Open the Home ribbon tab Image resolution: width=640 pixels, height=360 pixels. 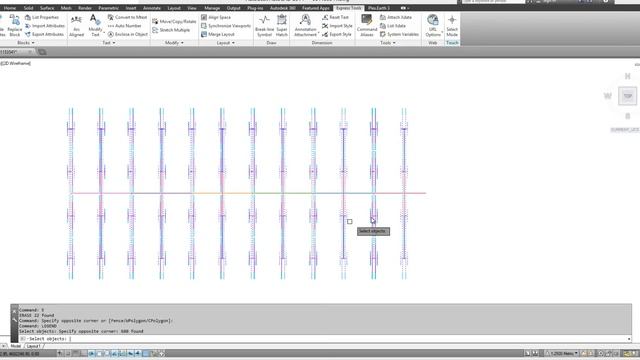pyautogui.click(x=10, y=8)
